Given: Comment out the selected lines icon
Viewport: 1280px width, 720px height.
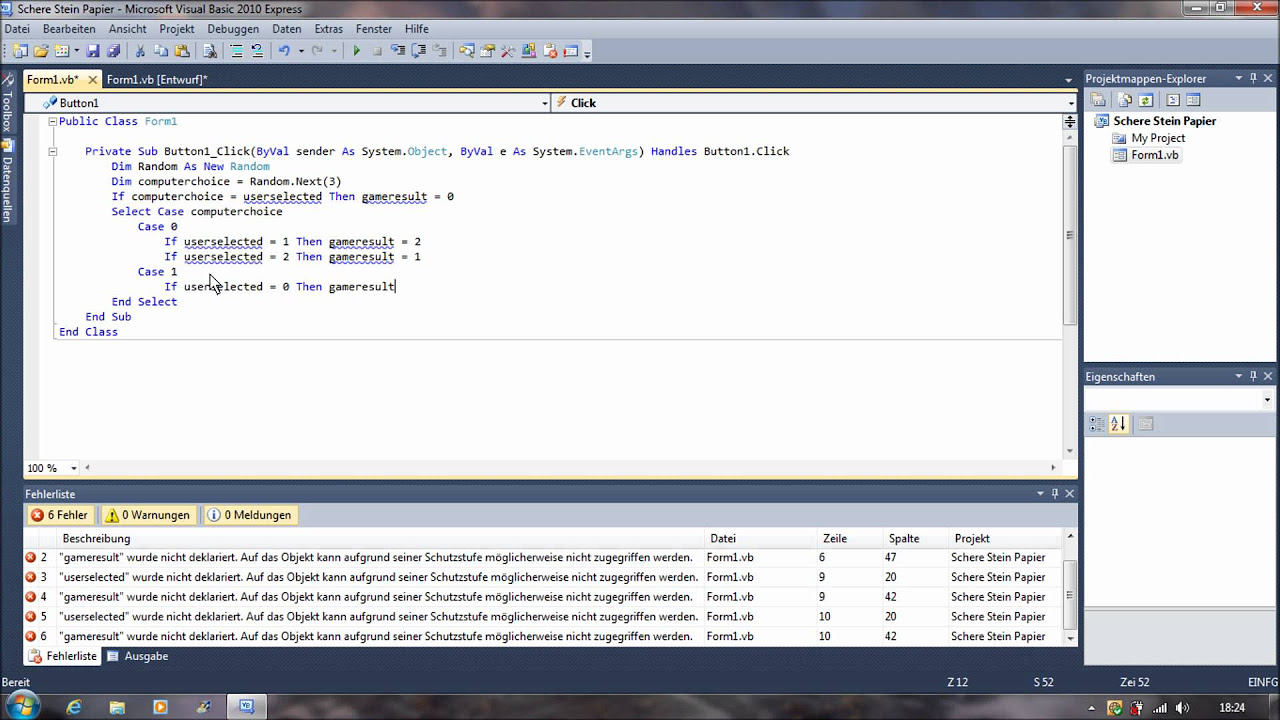Looking at the screenshot, I should (236, 51).
